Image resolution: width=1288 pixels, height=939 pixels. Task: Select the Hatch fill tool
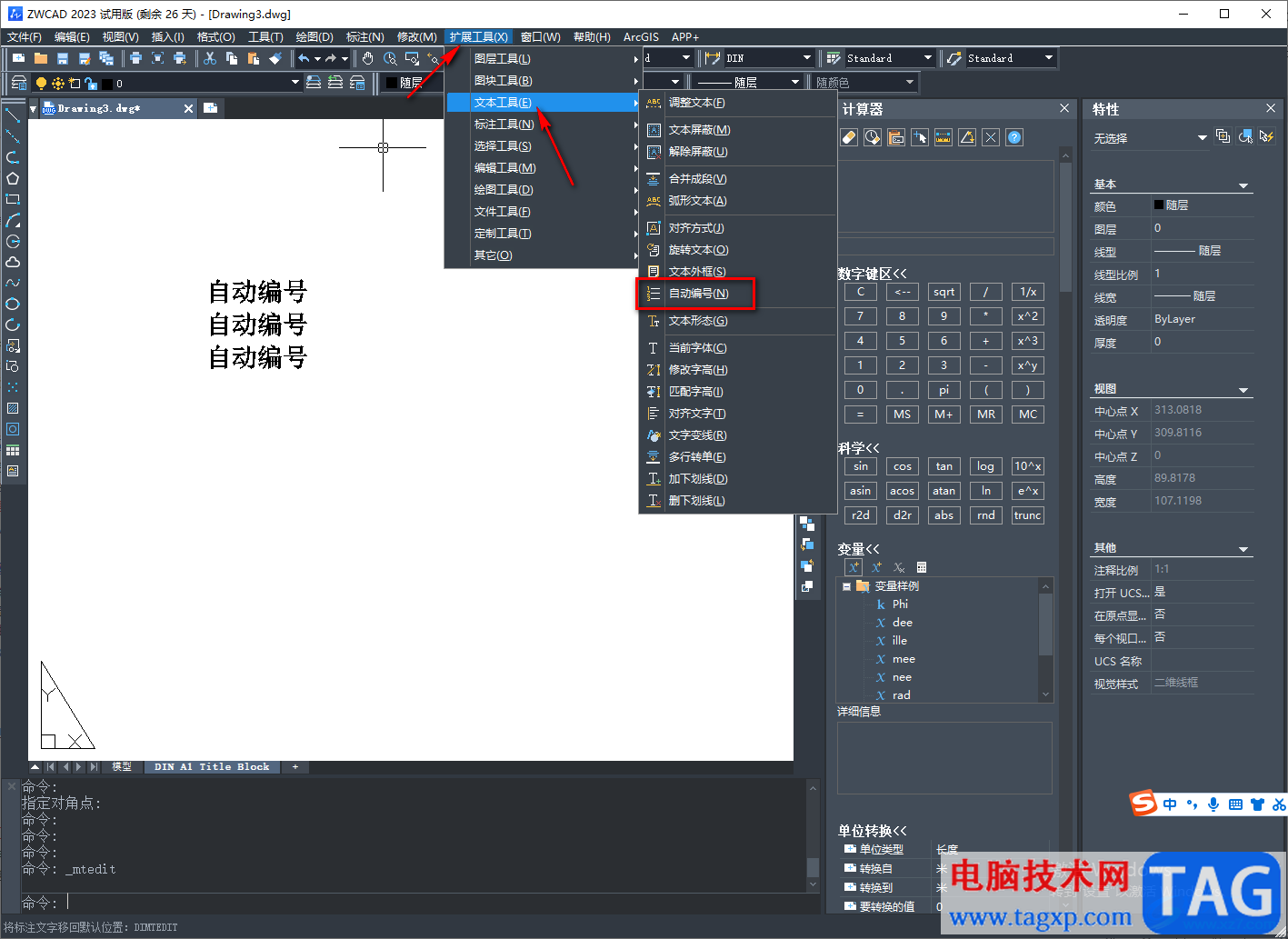tap(13, 408)
